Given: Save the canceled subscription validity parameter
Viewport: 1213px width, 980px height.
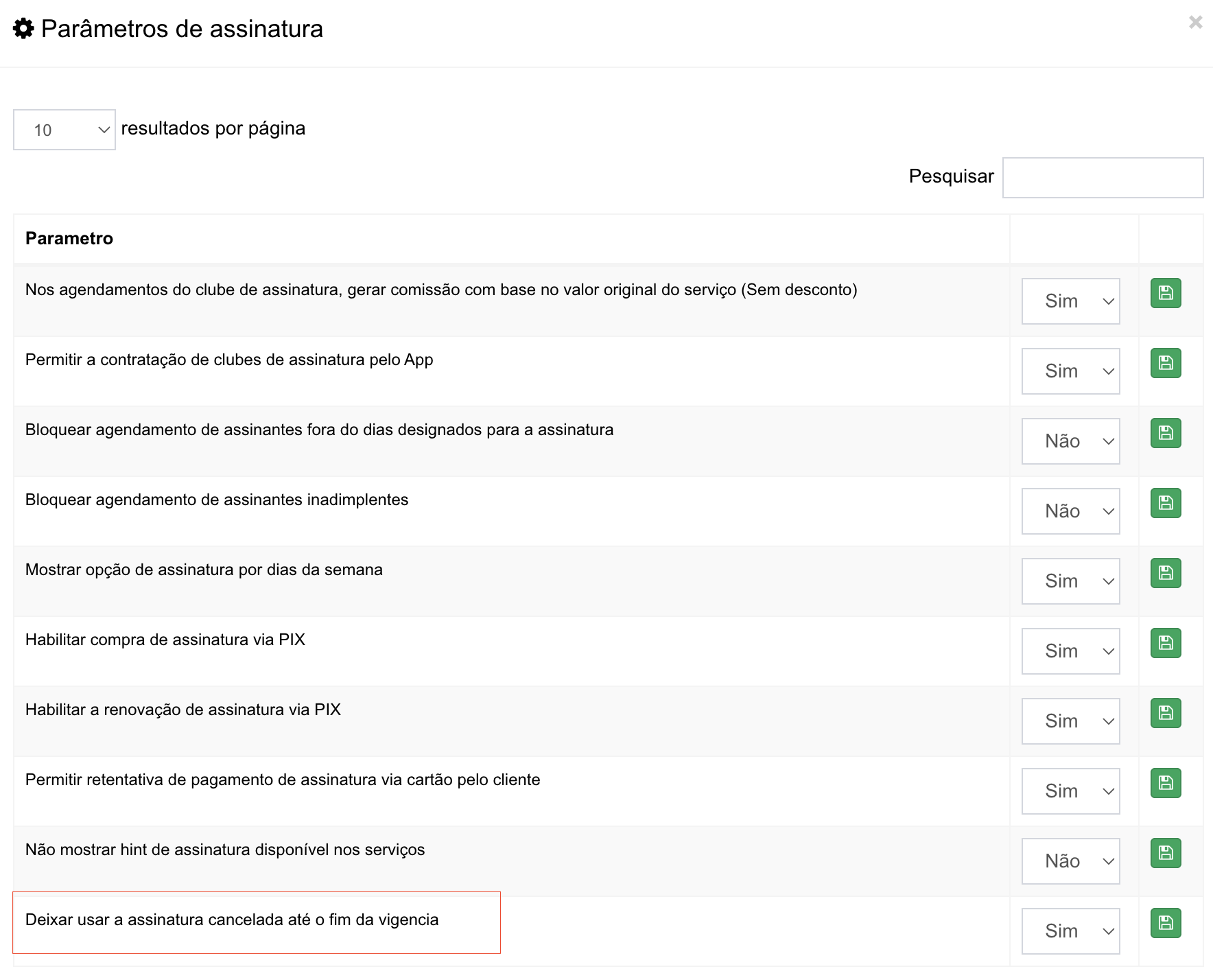Looking at the screenshot, I should (x=1165, y=923).
